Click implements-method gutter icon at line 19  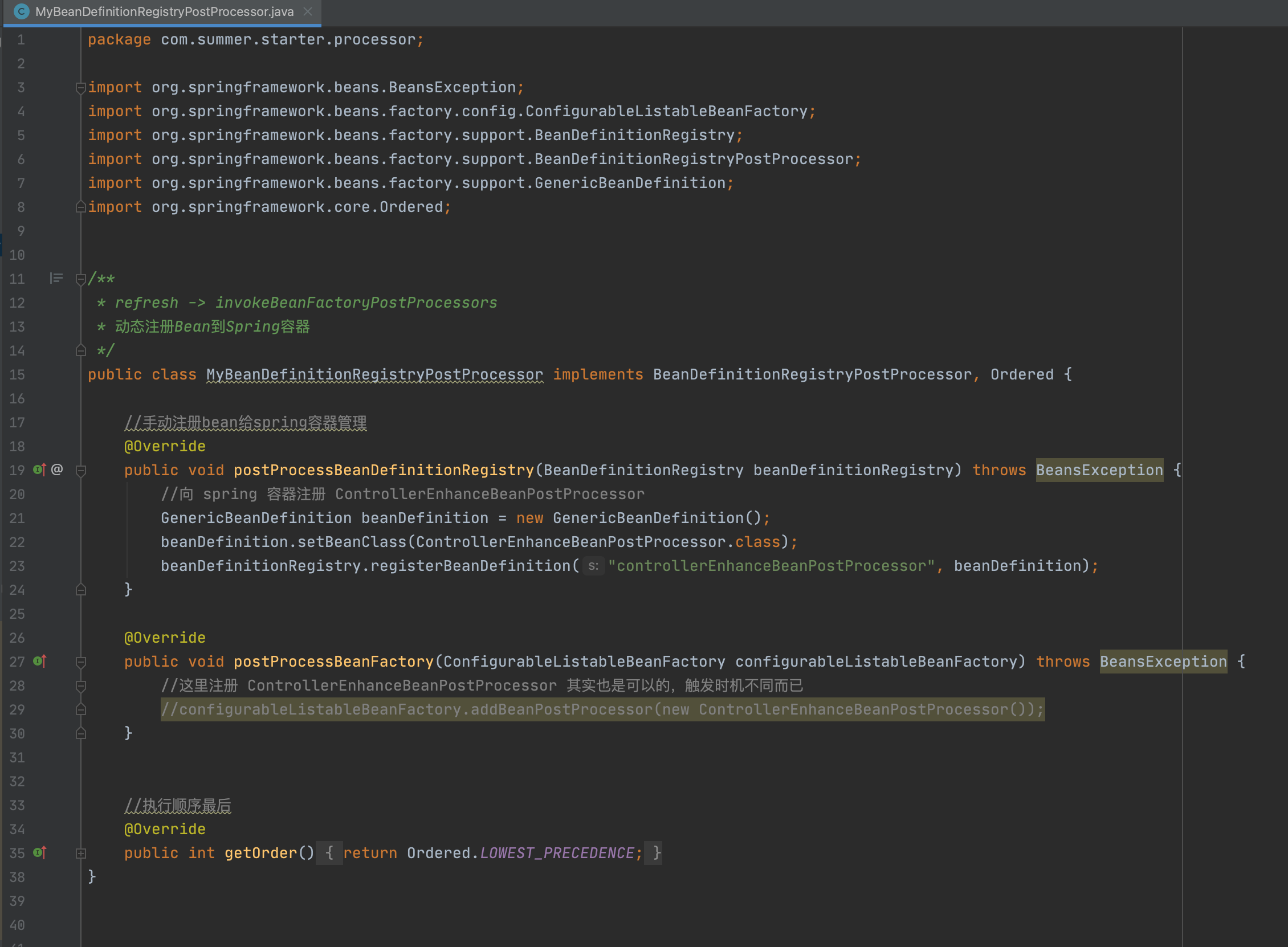(x=39, y=470)
